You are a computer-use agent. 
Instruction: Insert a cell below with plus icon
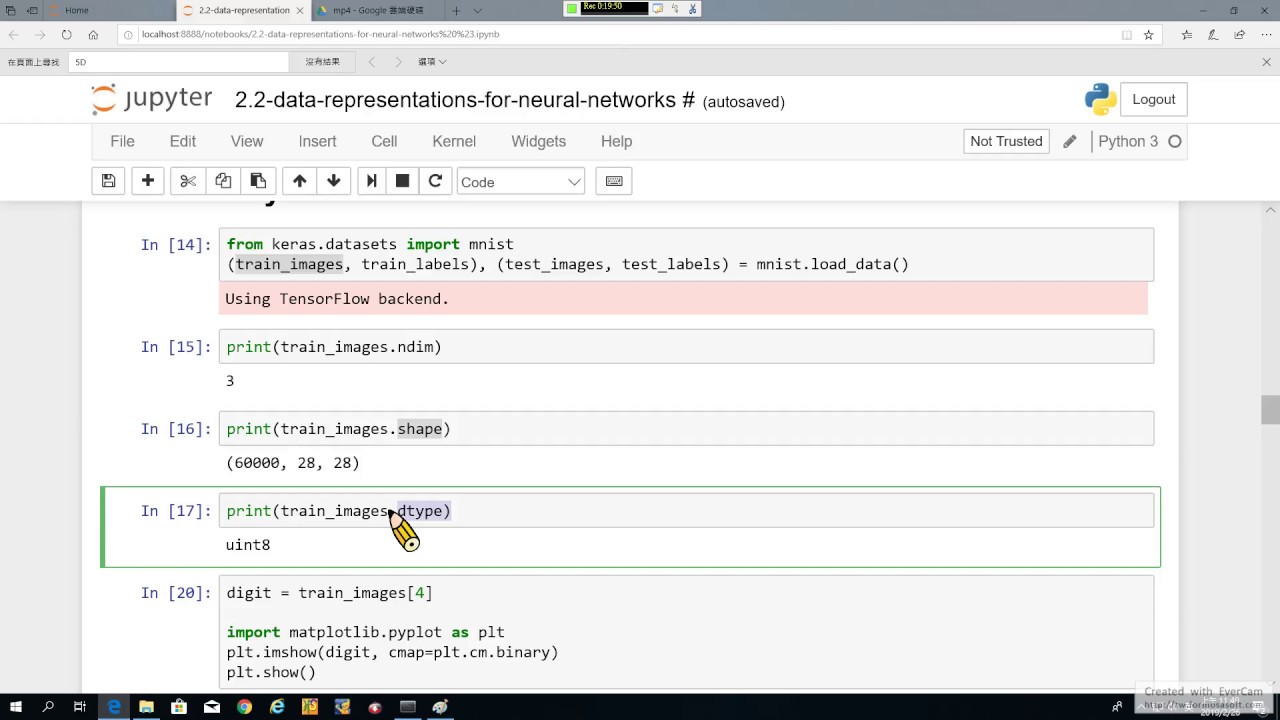(x=147, y=181)
